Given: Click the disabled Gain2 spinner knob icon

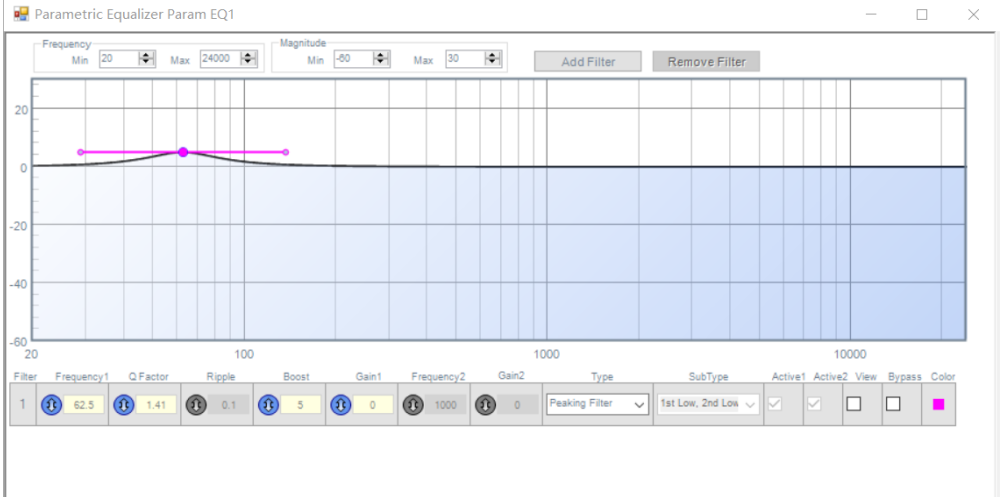Looking at the screenshot, I should coord(485,405).
